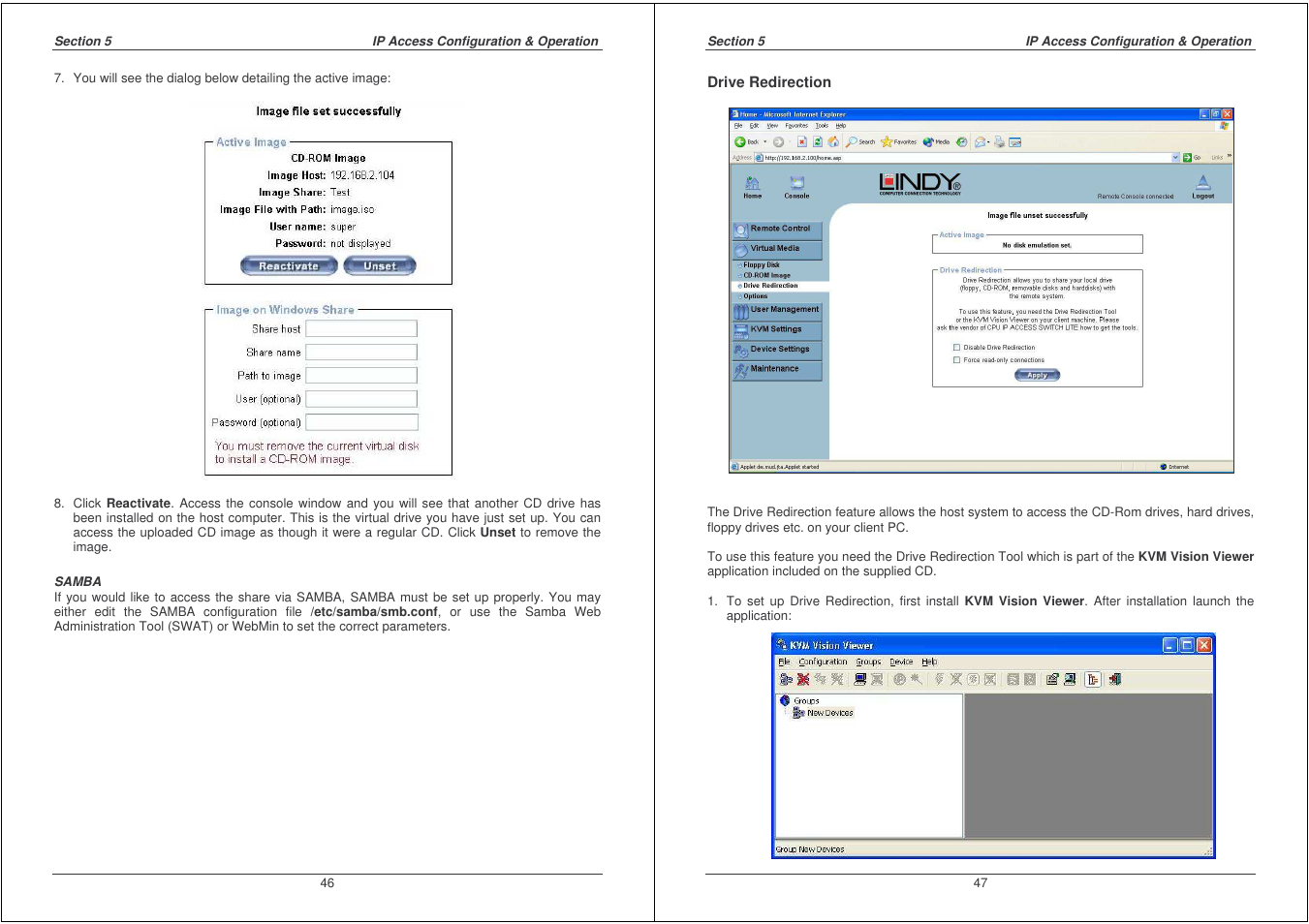Click the browser Home toolbar icon

(x=833, y=141)
